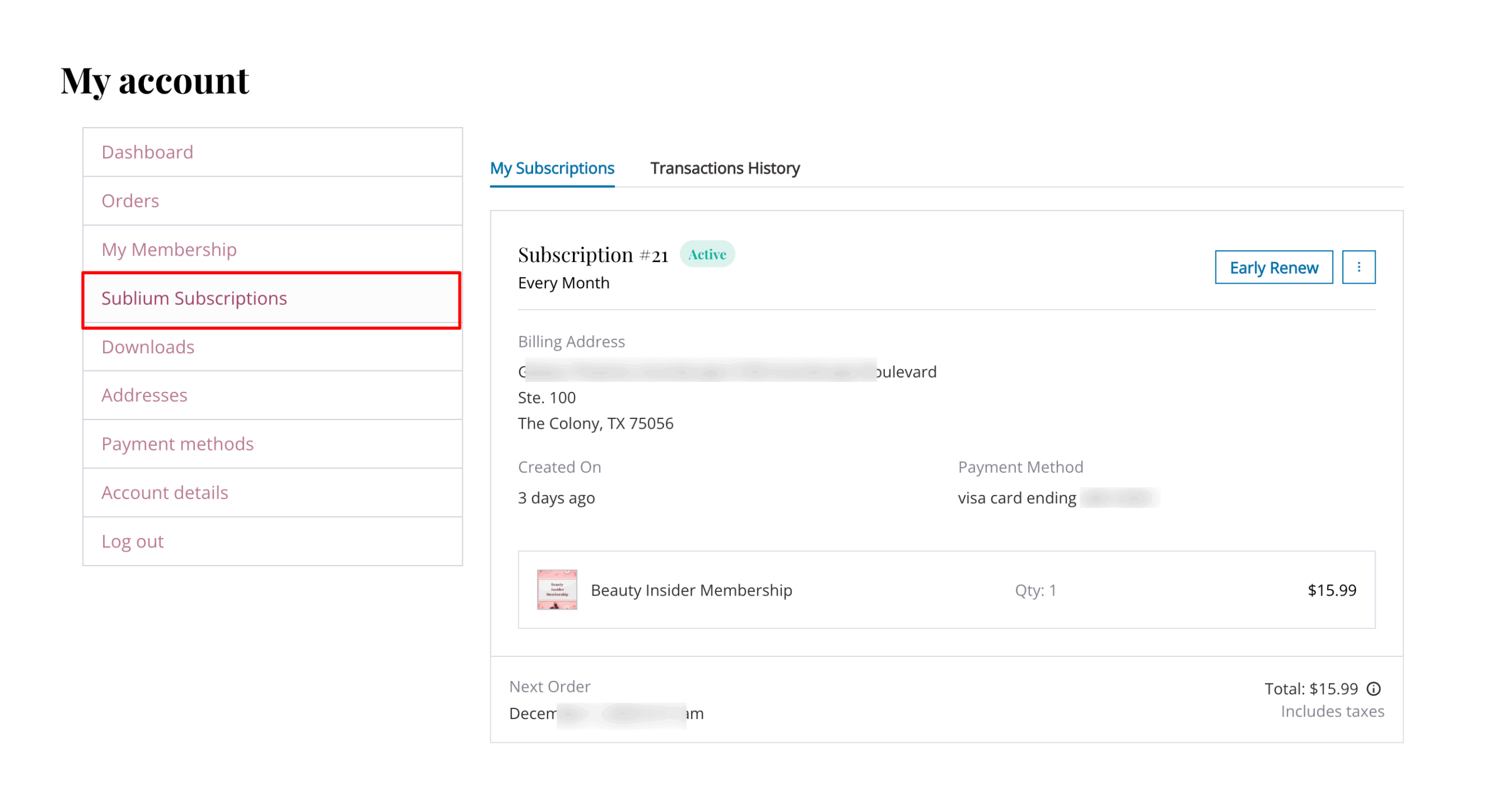View Account details
The width and height of the screenshot is (1498, 812).
pos(164,493)
